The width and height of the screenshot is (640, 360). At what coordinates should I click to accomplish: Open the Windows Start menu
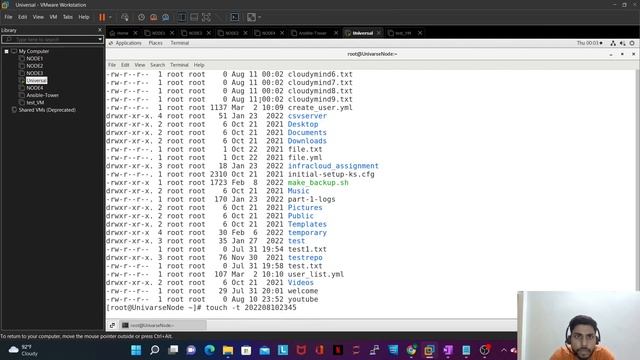tap(136, 350)
